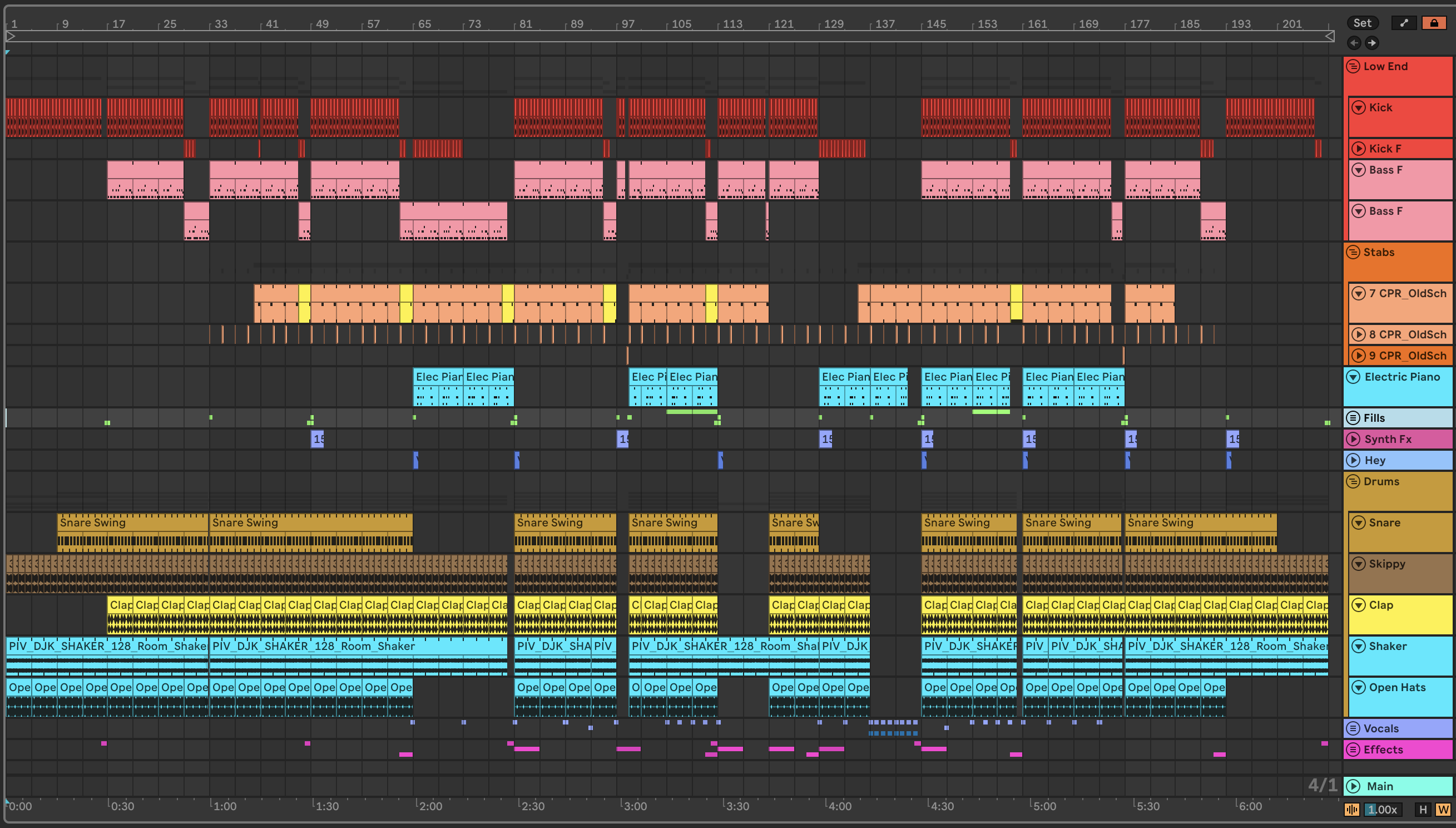
Task: Unfold the Synth Fx track
Action: [1354, 439]
